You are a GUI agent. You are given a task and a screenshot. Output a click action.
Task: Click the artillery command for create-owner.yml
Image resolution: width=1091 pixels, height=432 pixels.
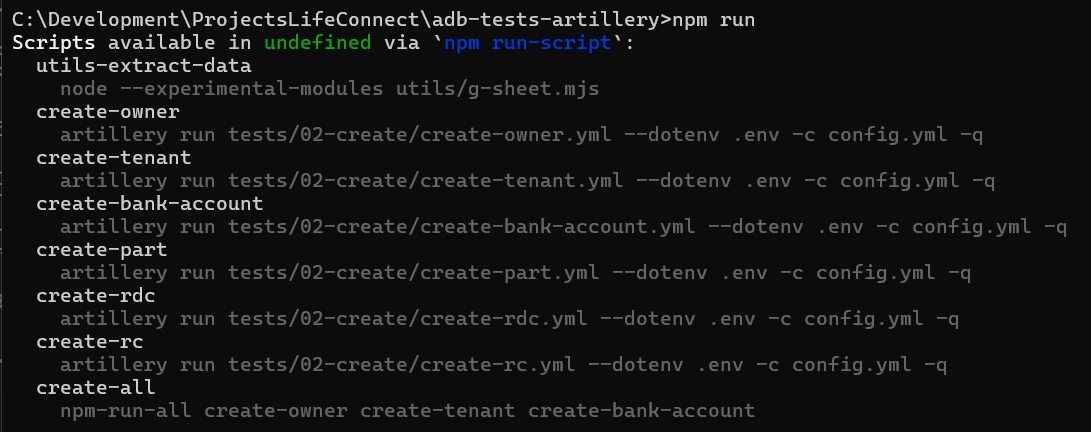pyautogui.click(x=521, y=135)
